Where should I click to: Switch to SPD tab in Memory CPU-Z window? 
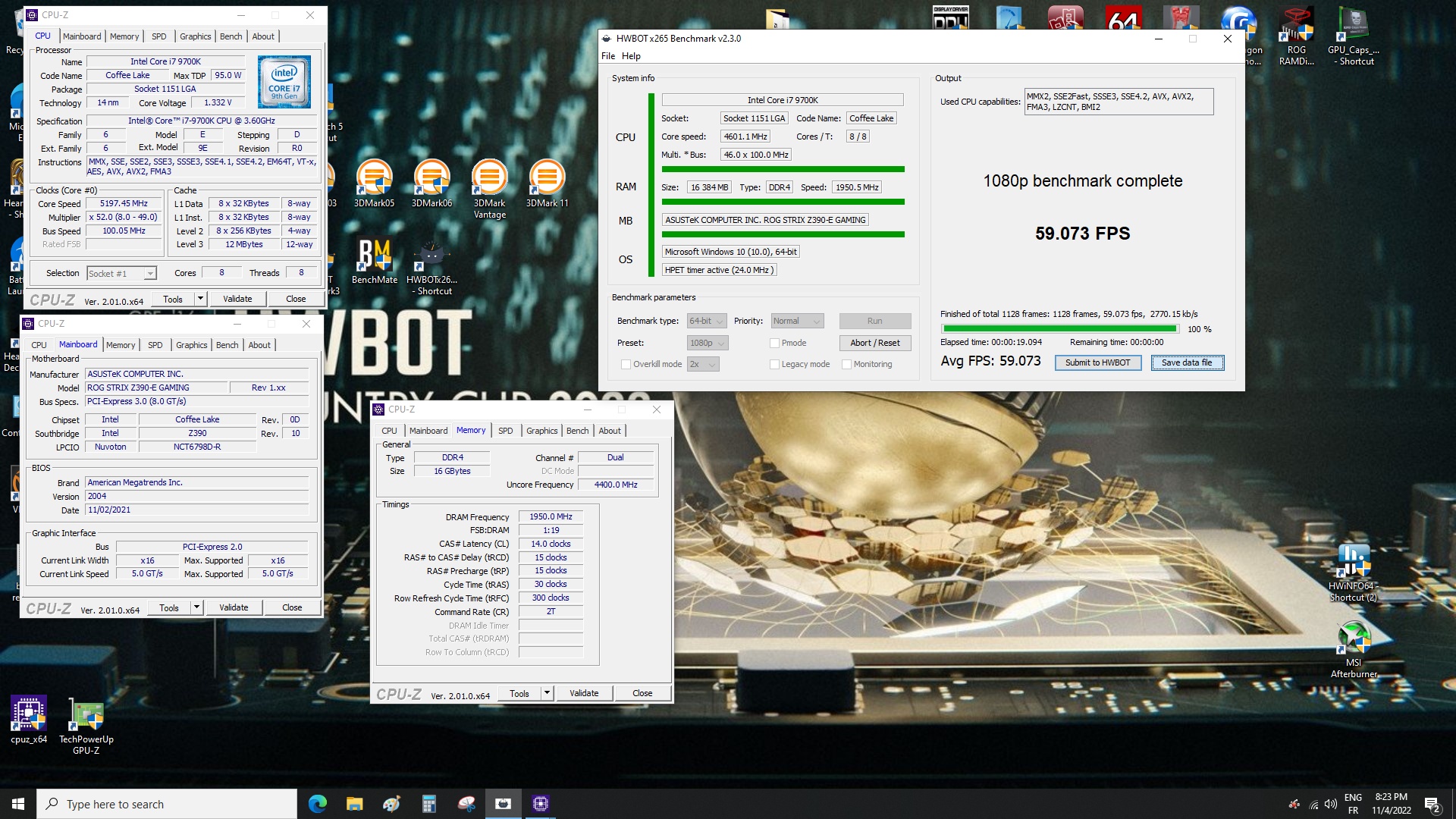pyautogui.click(x=506, y=431)
